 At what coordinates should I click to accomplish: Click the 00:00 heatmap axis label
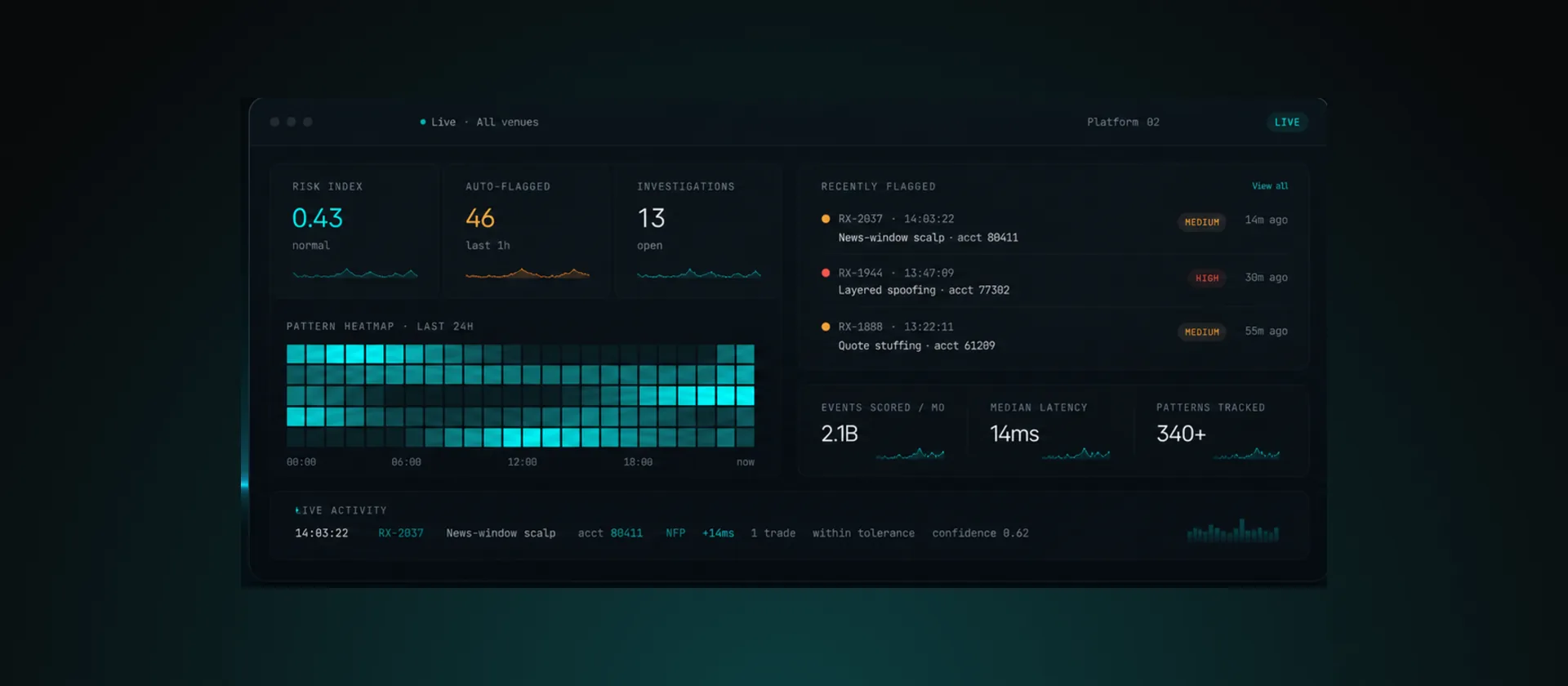301,462
